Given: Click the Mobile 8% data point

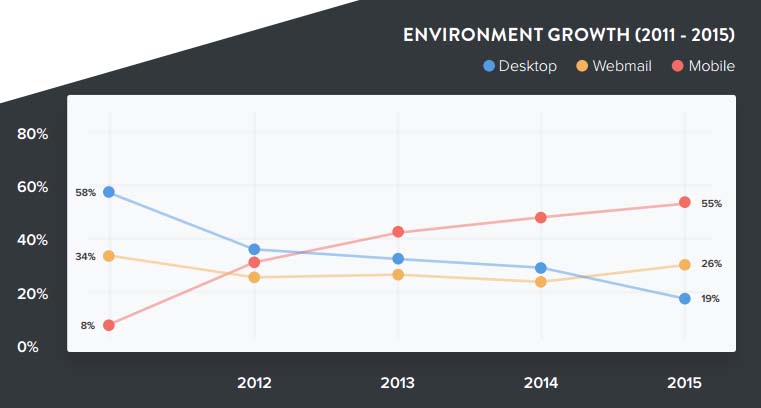Looking at the screenshot, I should (x=109, y=325).
